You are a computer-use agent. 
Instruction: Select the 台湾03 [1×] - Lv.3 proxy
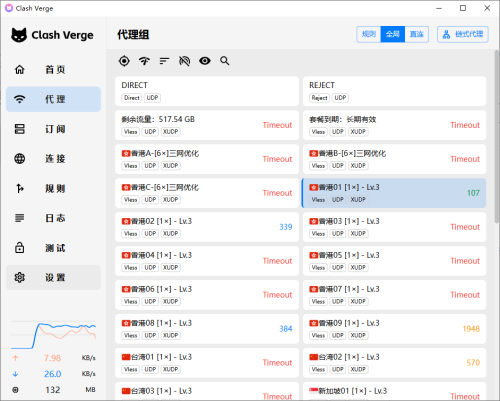[x=207, y=392]
